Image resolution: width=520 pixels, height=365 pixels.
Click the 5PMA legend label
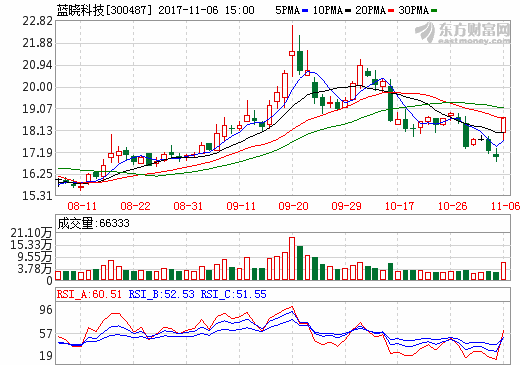coord(287,10)
